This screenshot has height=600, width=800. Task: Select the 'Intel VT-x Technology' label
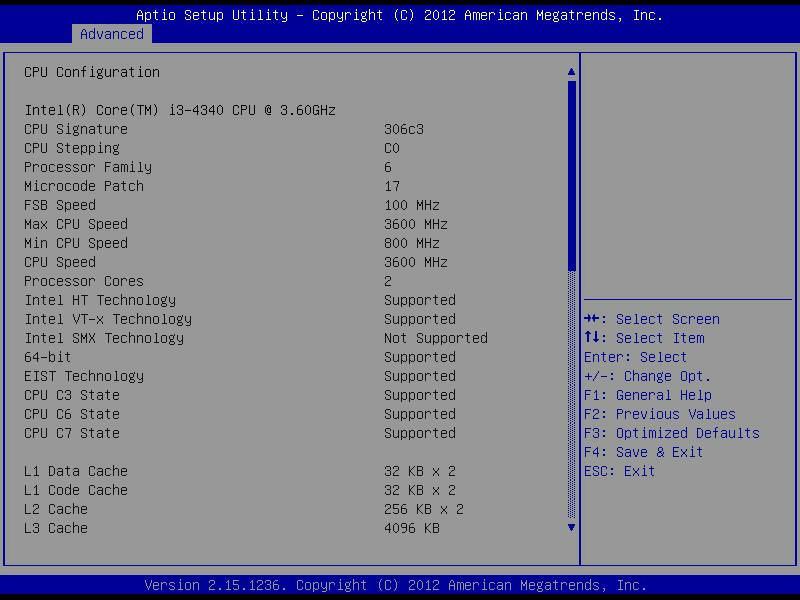pyautogui.click(x=108, y=319)
